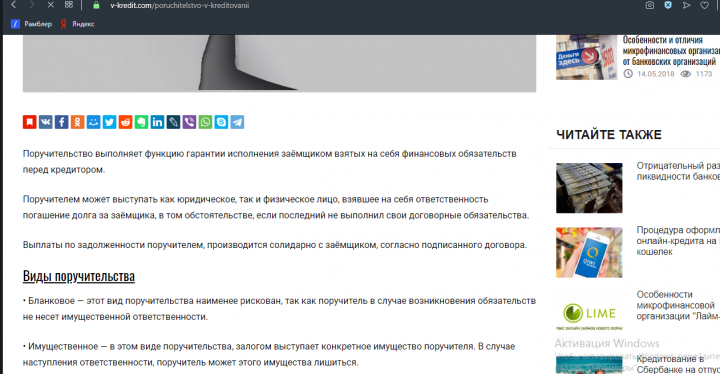Image resolution: width=720 pixels, height=374 pixels.
Task: Open 'Особенности микрофинансовой организации Лайм' link
Action: point(678,305)
